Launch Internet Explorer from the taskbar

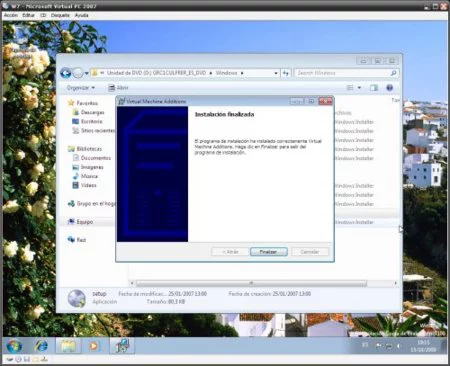[x=41, y=346]
